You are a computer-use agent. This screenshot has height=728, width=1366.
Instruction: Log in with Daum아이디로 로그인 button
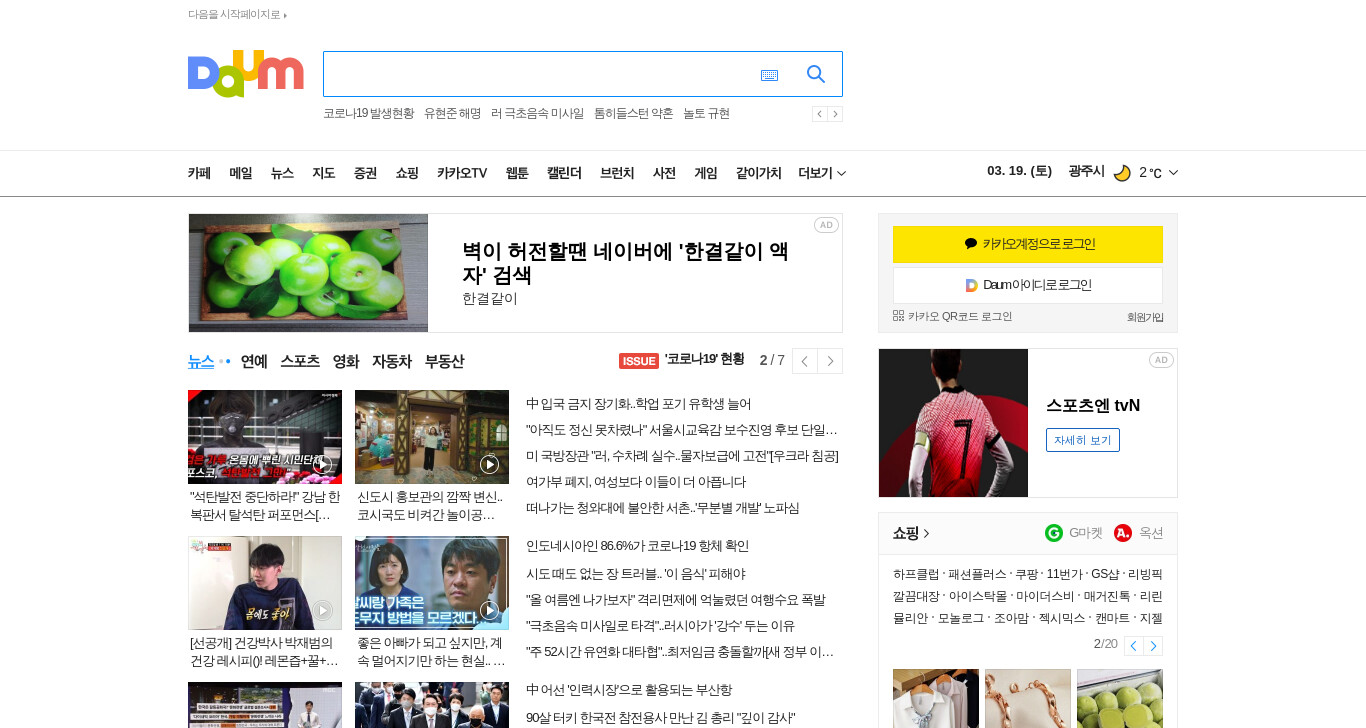[x=1028, y=285]
